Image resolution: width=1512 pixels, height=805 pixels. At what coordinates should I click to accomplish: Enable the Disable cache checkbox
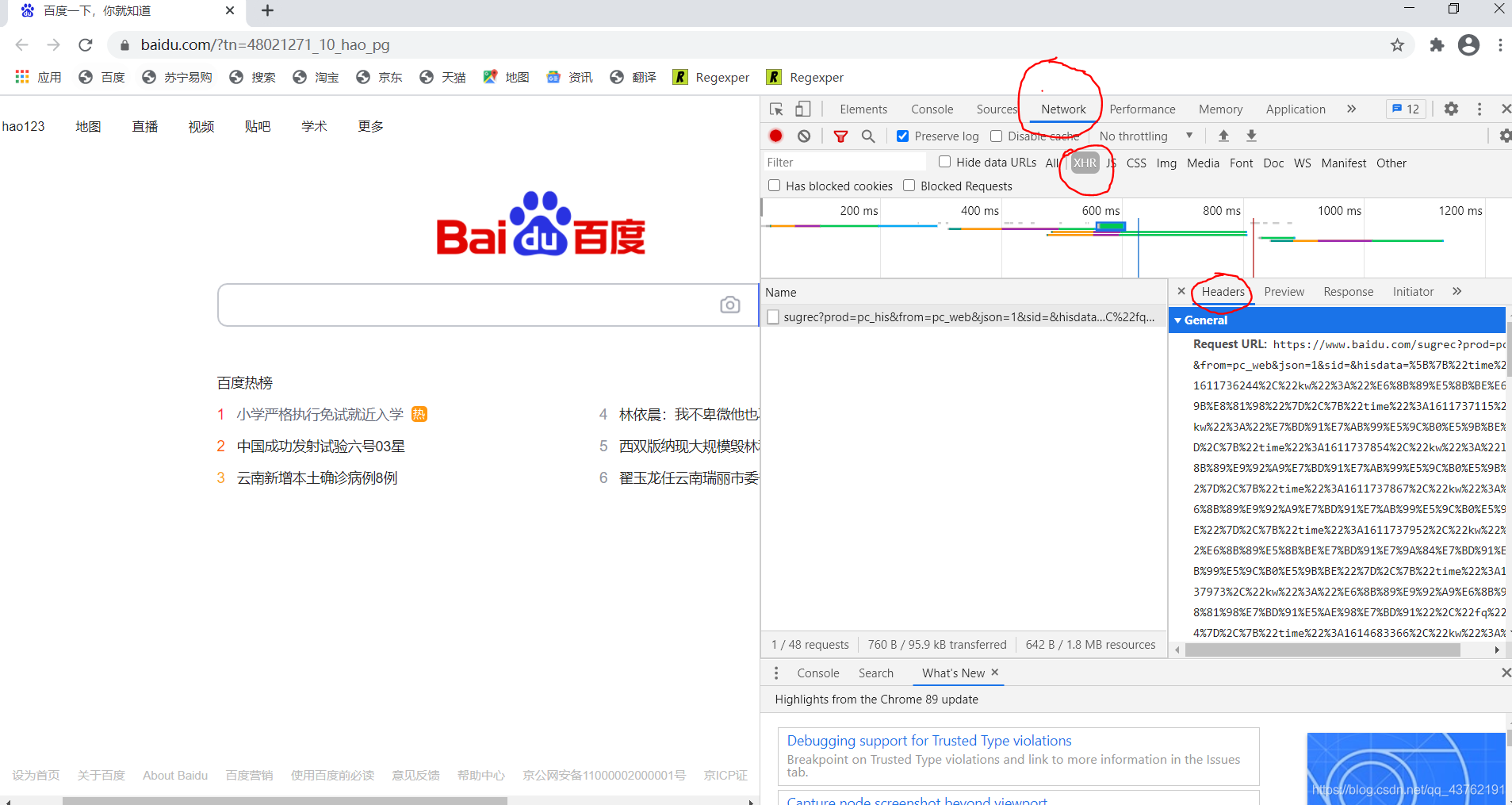click(997, 136)
